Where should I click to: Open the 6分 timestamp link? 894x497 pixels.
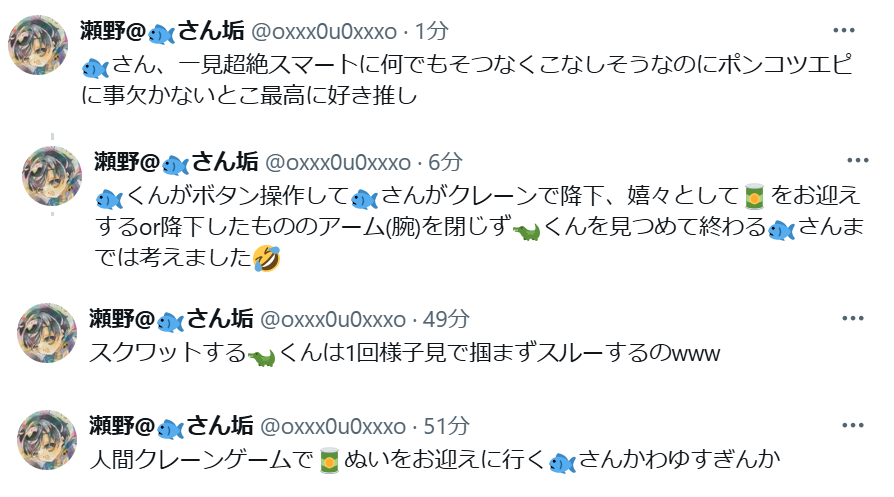point(445,162)
